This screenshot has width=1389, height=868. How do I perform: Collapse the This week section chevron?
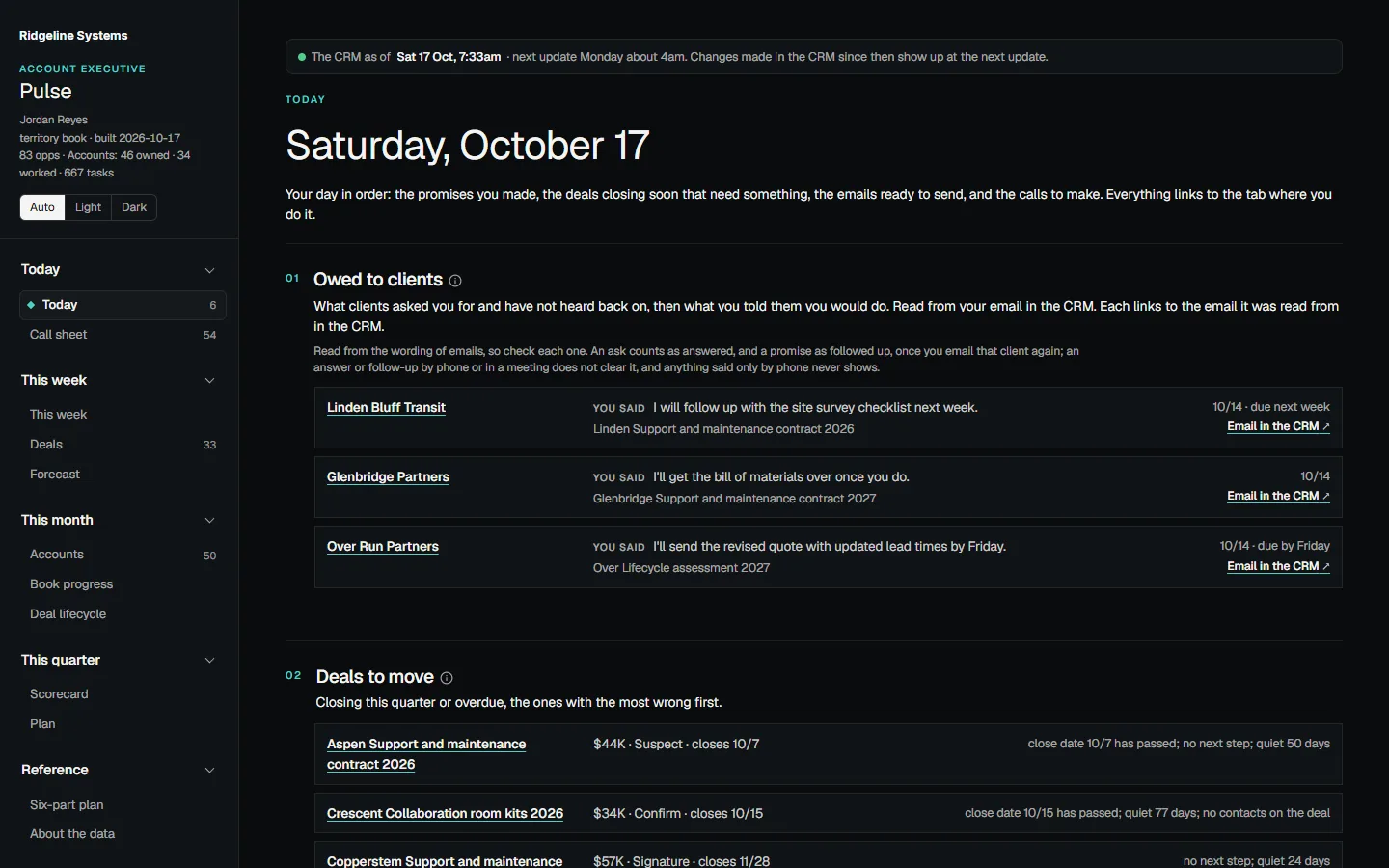(209, 381)
